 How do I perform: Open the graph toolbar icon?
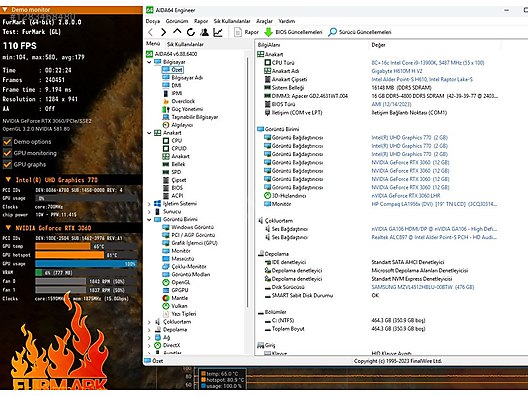pos(218,32)
